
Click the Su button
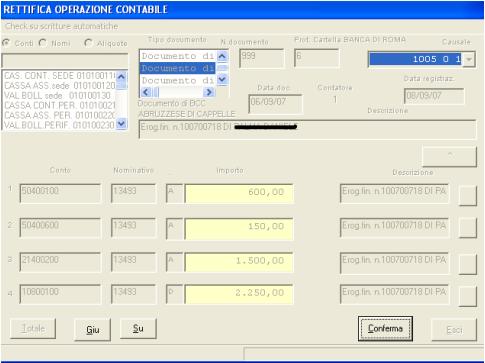pyautogui.click(x=138, y=329)
